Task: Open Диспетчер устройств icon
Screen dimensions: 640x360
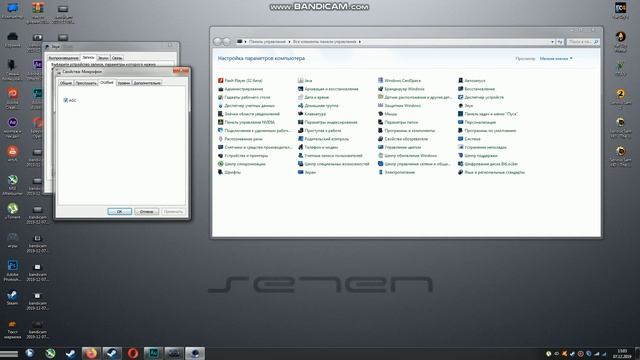Action: (460, 97)
